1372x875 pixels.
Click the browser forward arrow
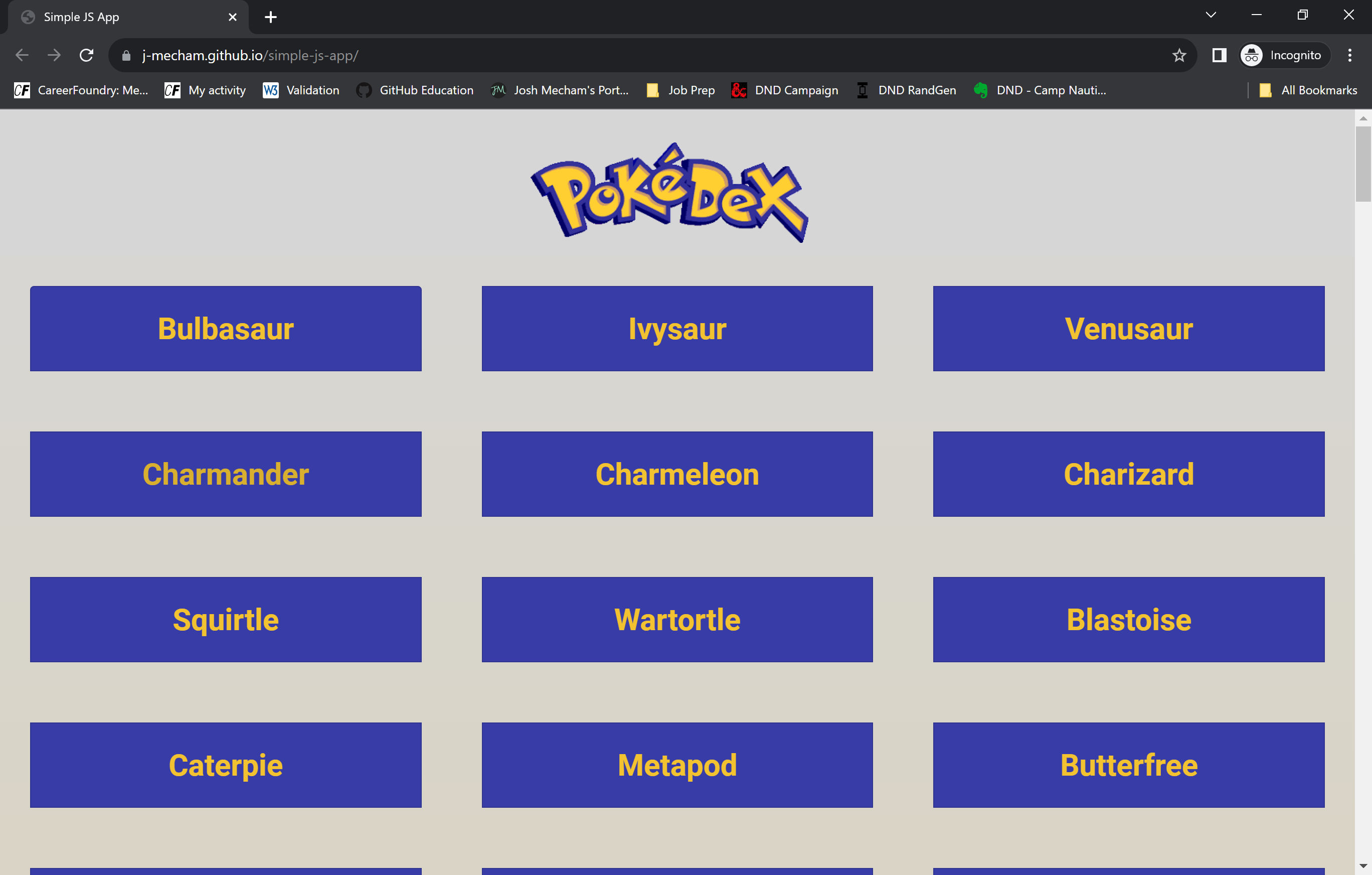(54, 55)
